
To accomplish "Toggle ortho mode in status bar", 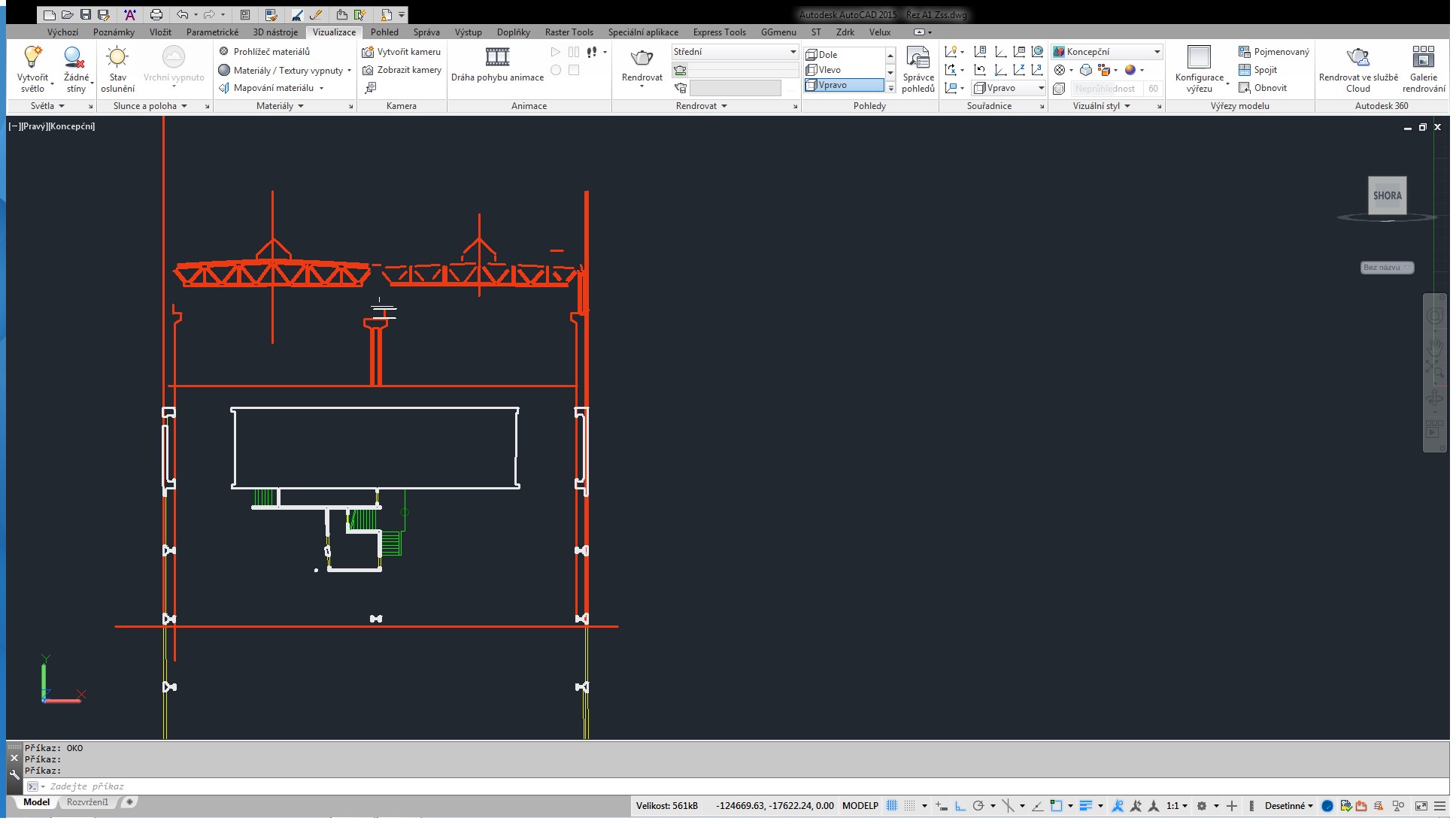I will pyautogui.click(x=960, y=806).
